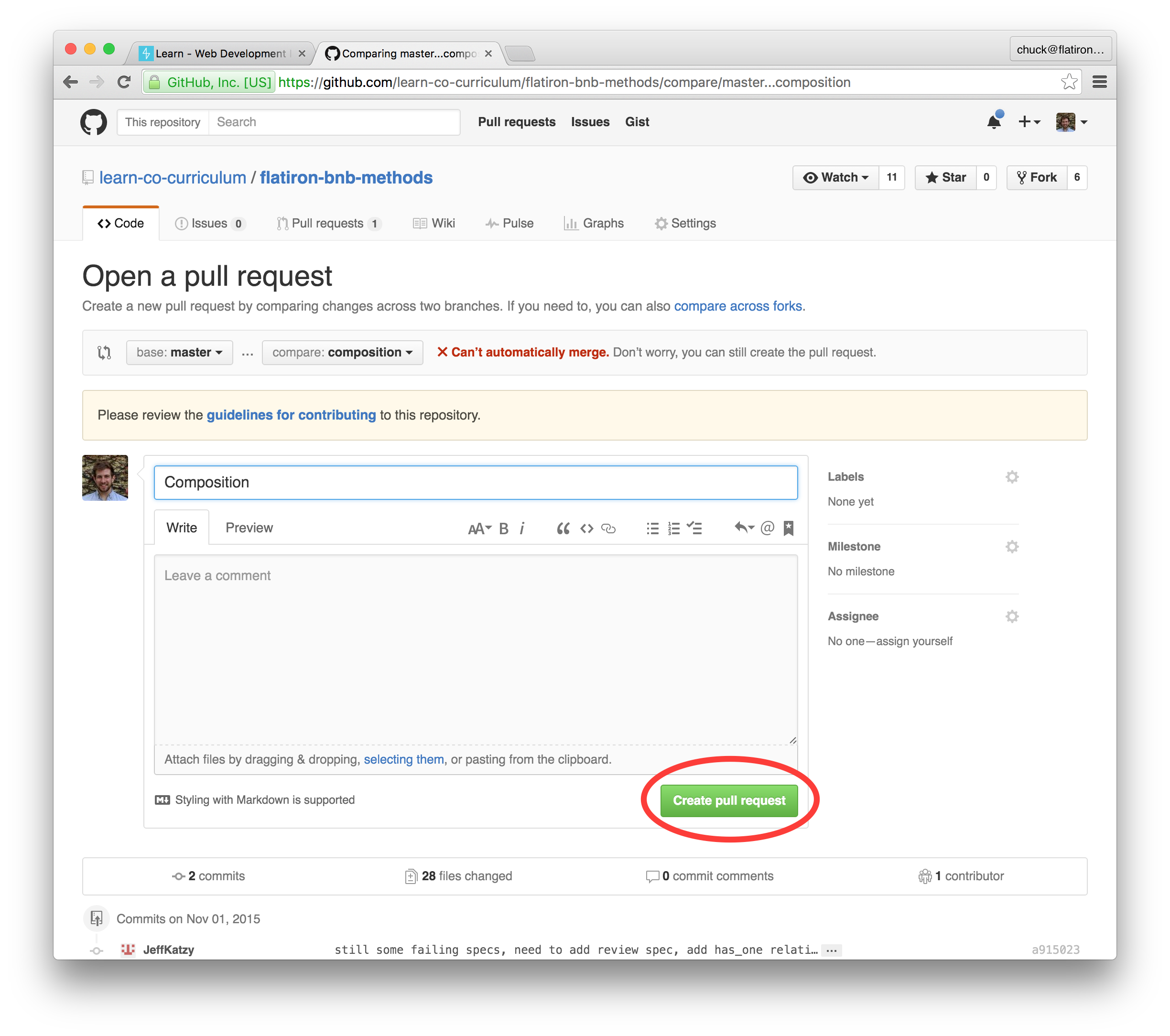
Task: Open notifications bell icon
Action: tap(994, 121)
